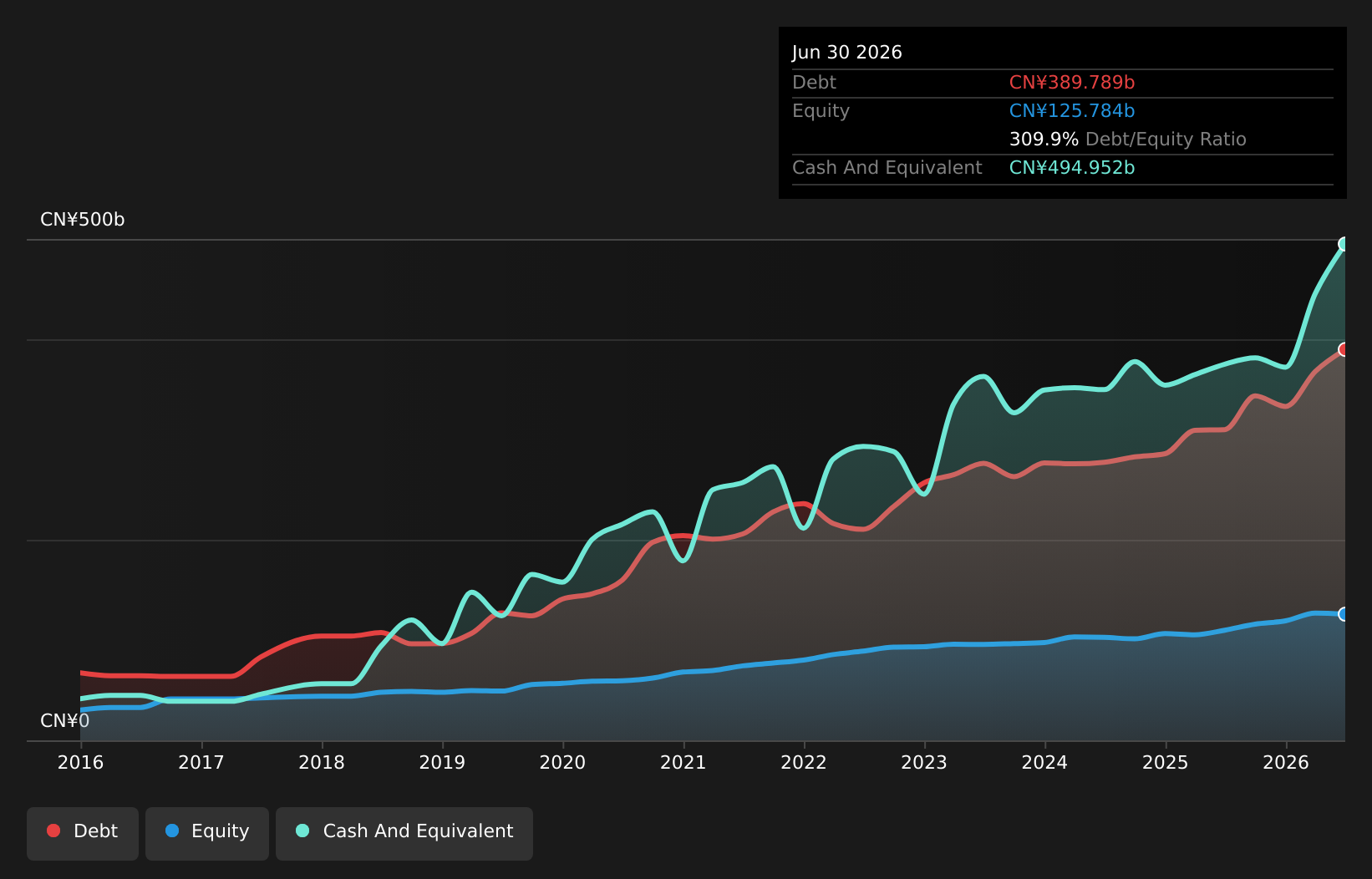Click the Debt row label in tooltip
Image resolution: width=1372 pixels, height=879 pixels.
click(x=814, y=83)
